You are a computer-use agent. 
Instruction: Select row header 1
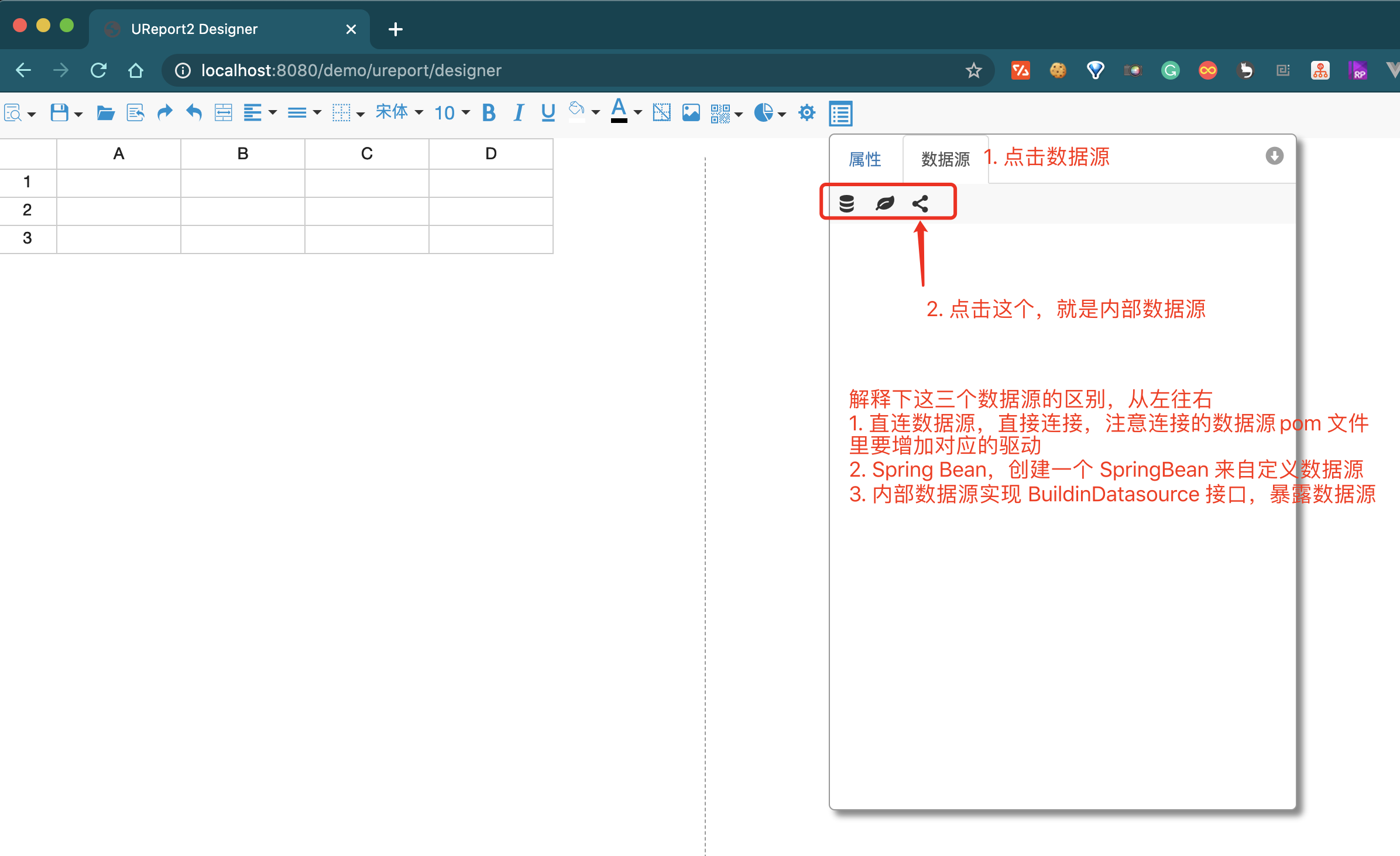pyautogui.click(x=28, y=183)
